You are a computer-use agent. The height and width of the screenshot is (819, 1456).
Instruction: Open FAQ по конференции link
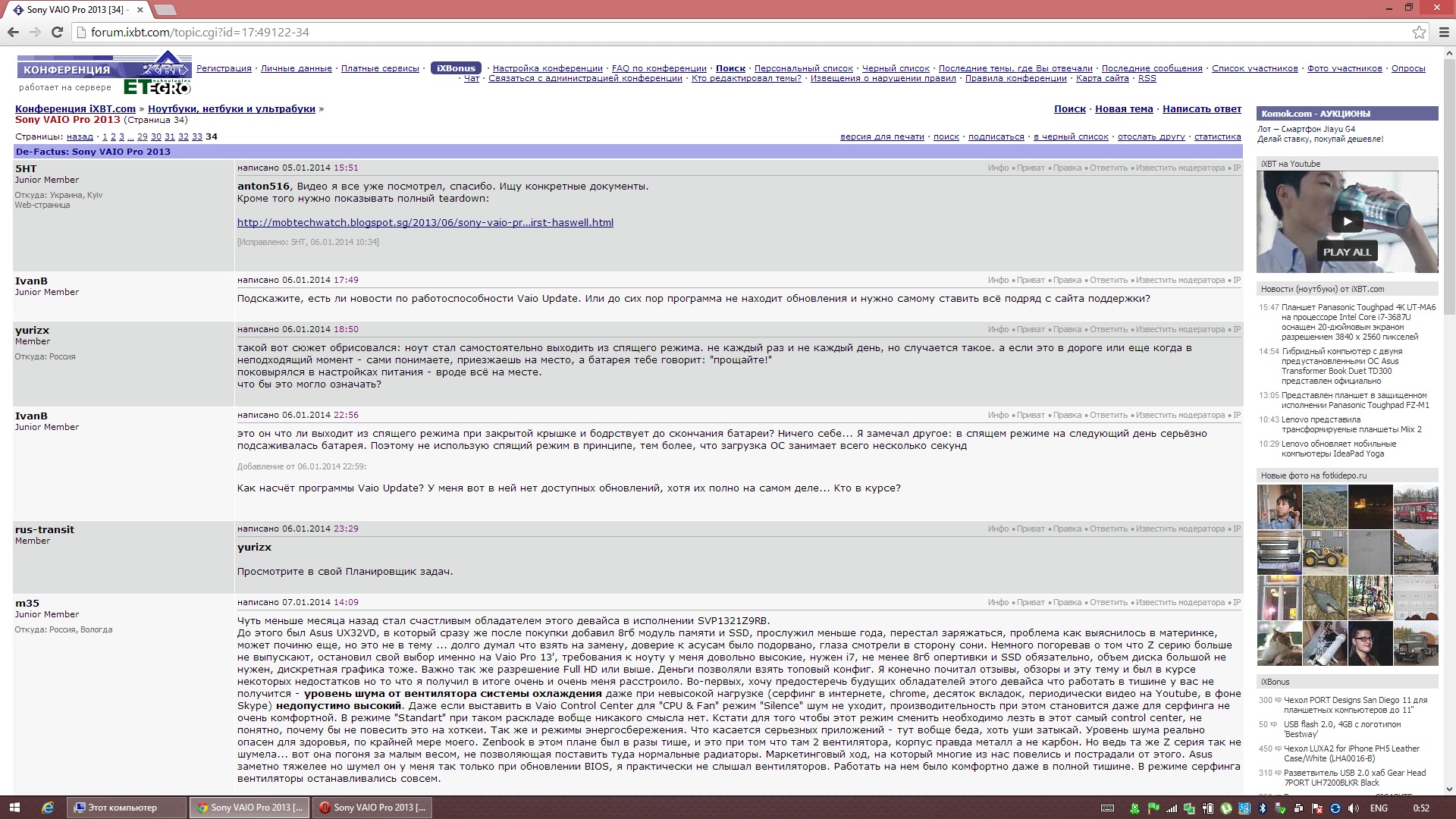(659, 68)
